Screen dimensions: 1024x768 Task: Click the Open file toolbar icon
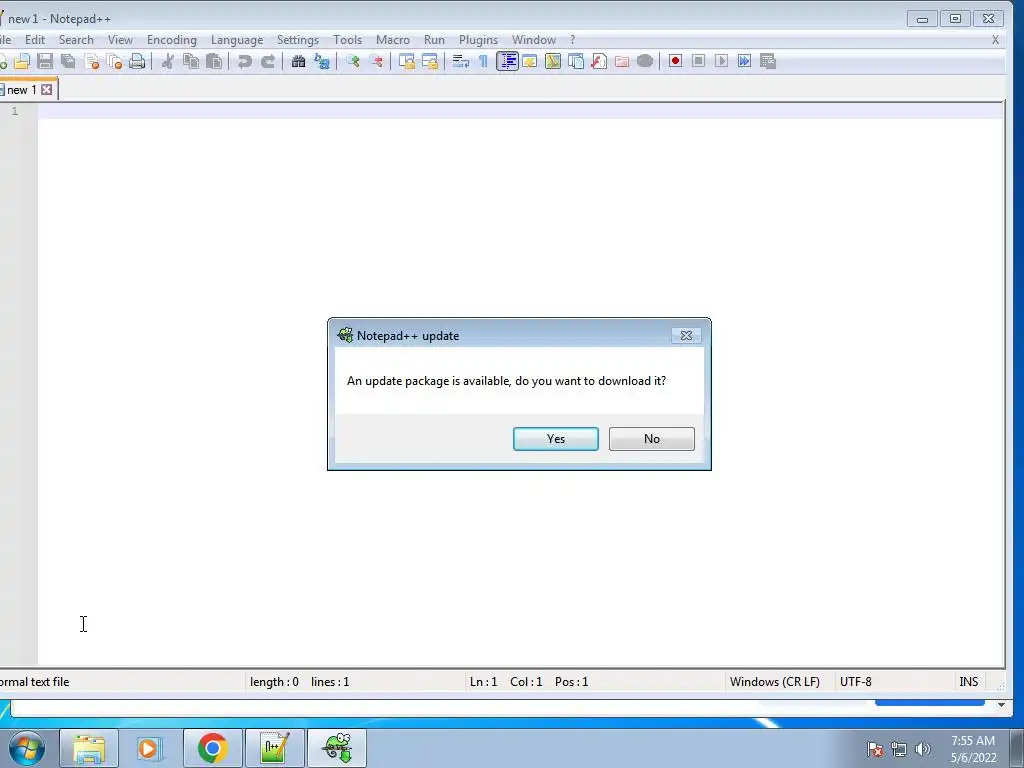tap(22, 61)
